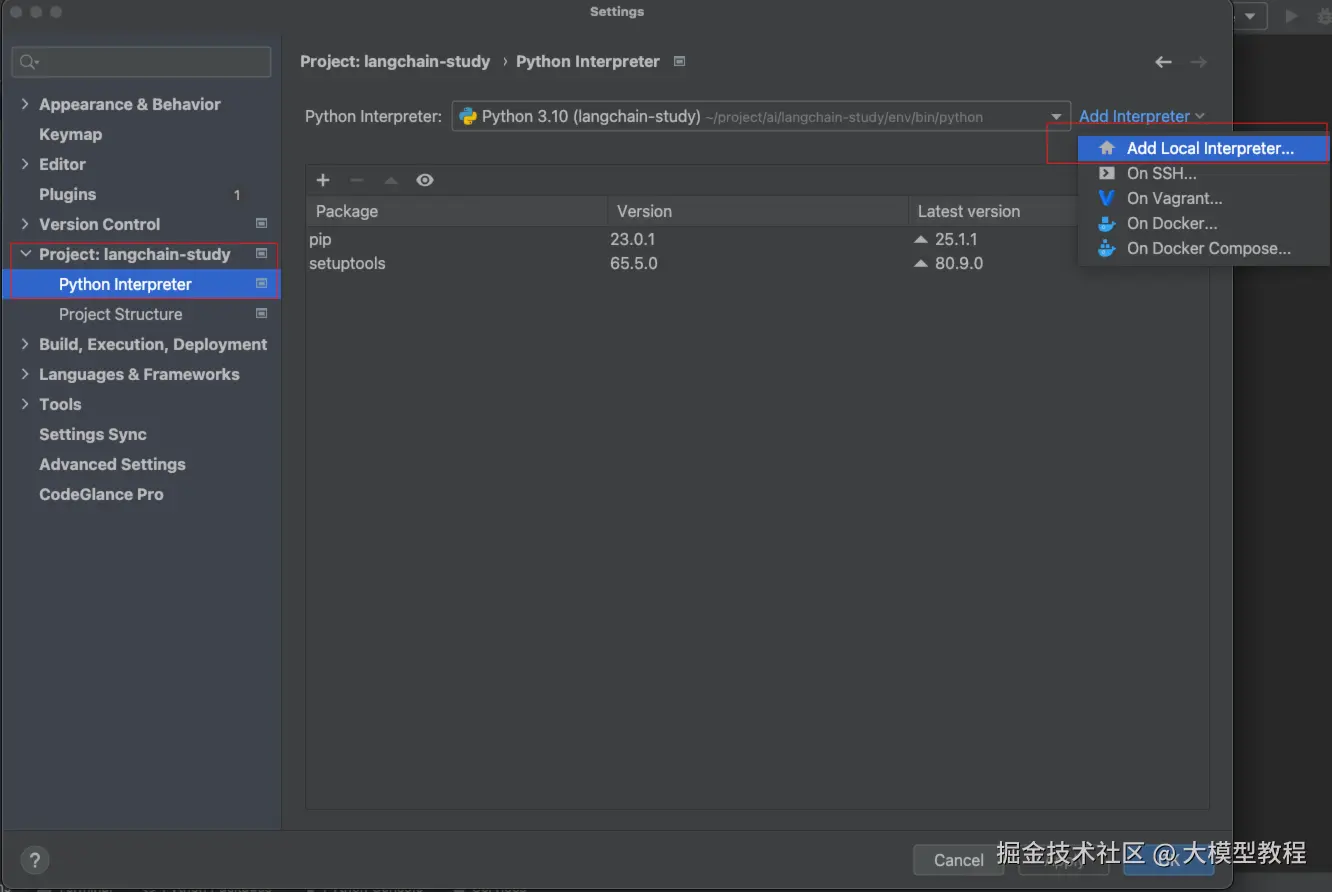
Task: Click pip upgrade-available arrow icon
Action: [x=921, y=240]
